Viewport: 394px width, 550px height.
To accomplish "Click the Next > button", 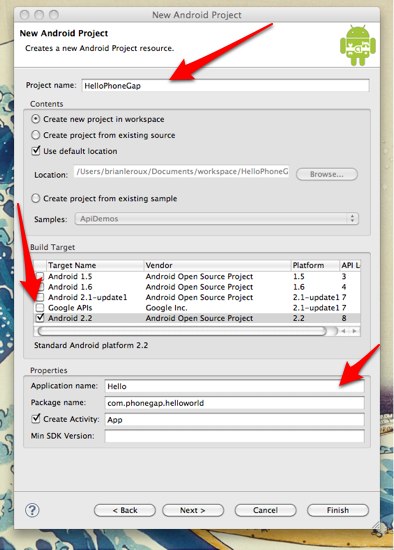I will point(193,510).
